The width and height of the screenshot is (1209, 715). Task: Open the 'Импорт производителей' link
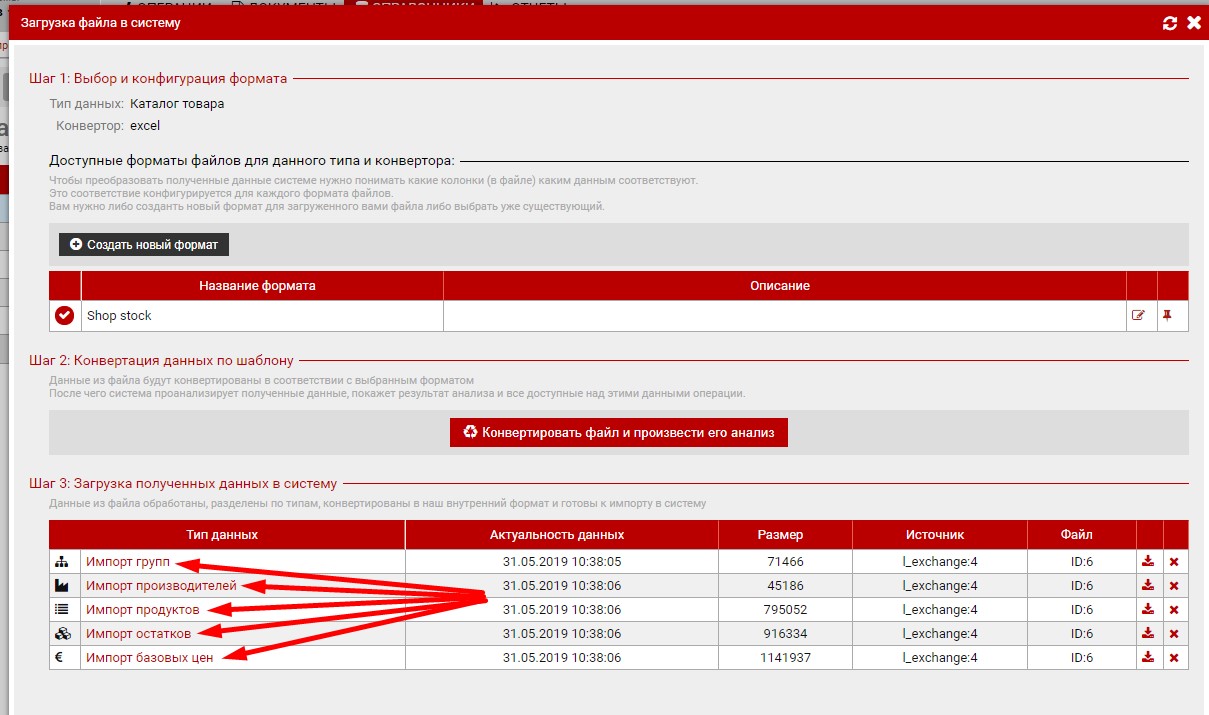tap(161, 586)
